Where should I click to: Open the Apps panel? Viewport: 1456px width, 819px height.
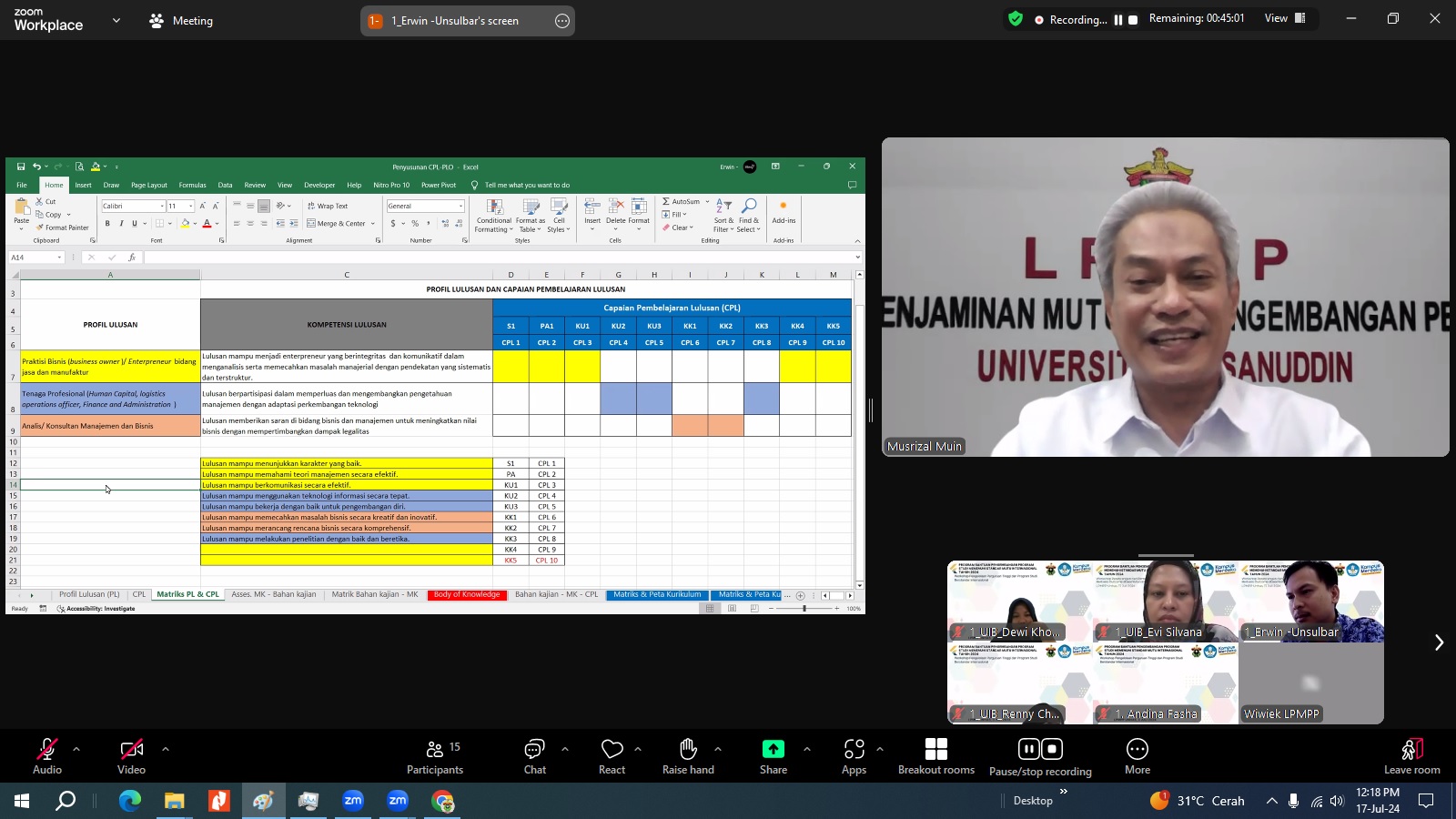(854, 755)
